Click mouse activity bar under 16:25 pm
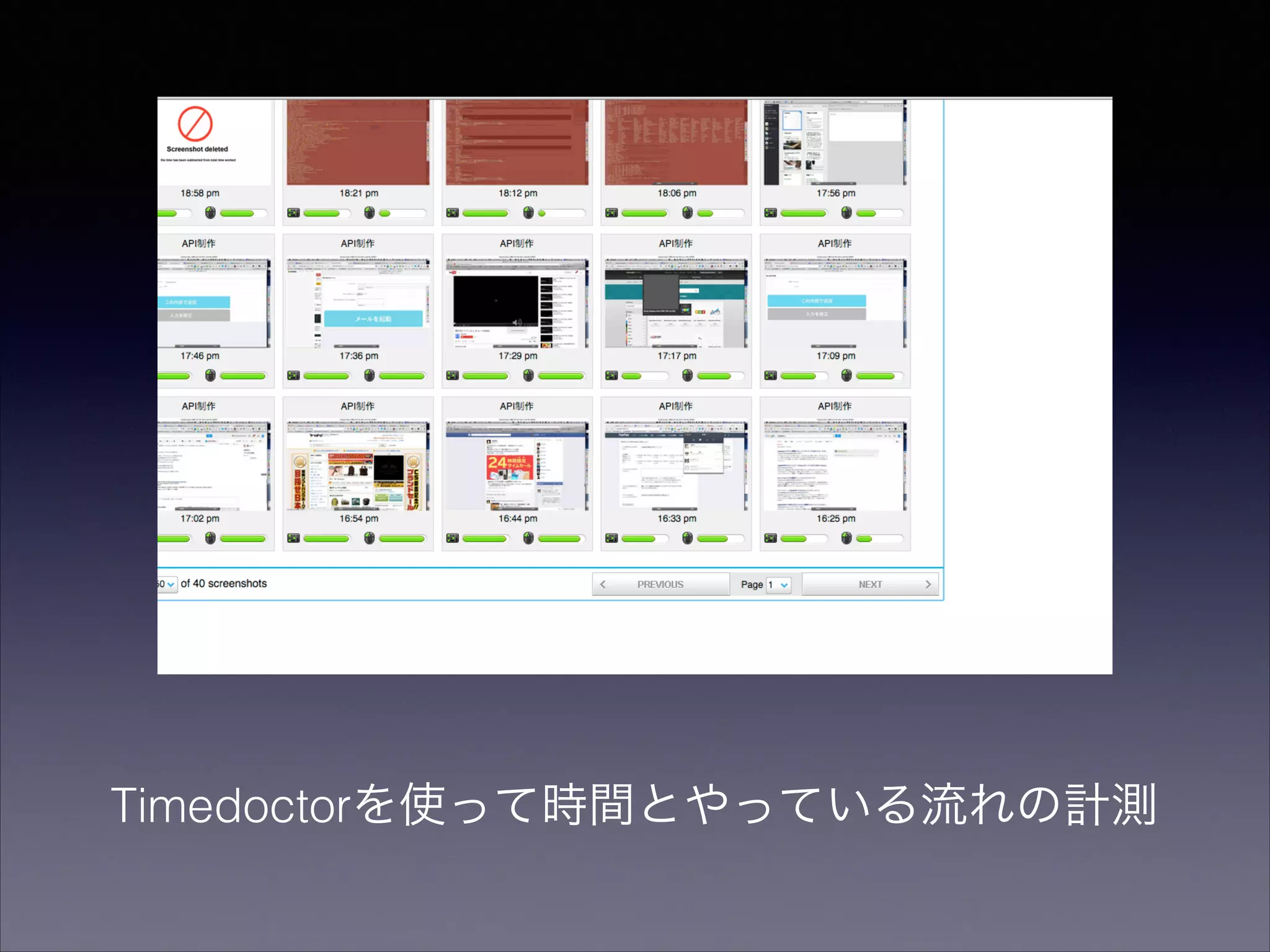 (x=879, y=539)
